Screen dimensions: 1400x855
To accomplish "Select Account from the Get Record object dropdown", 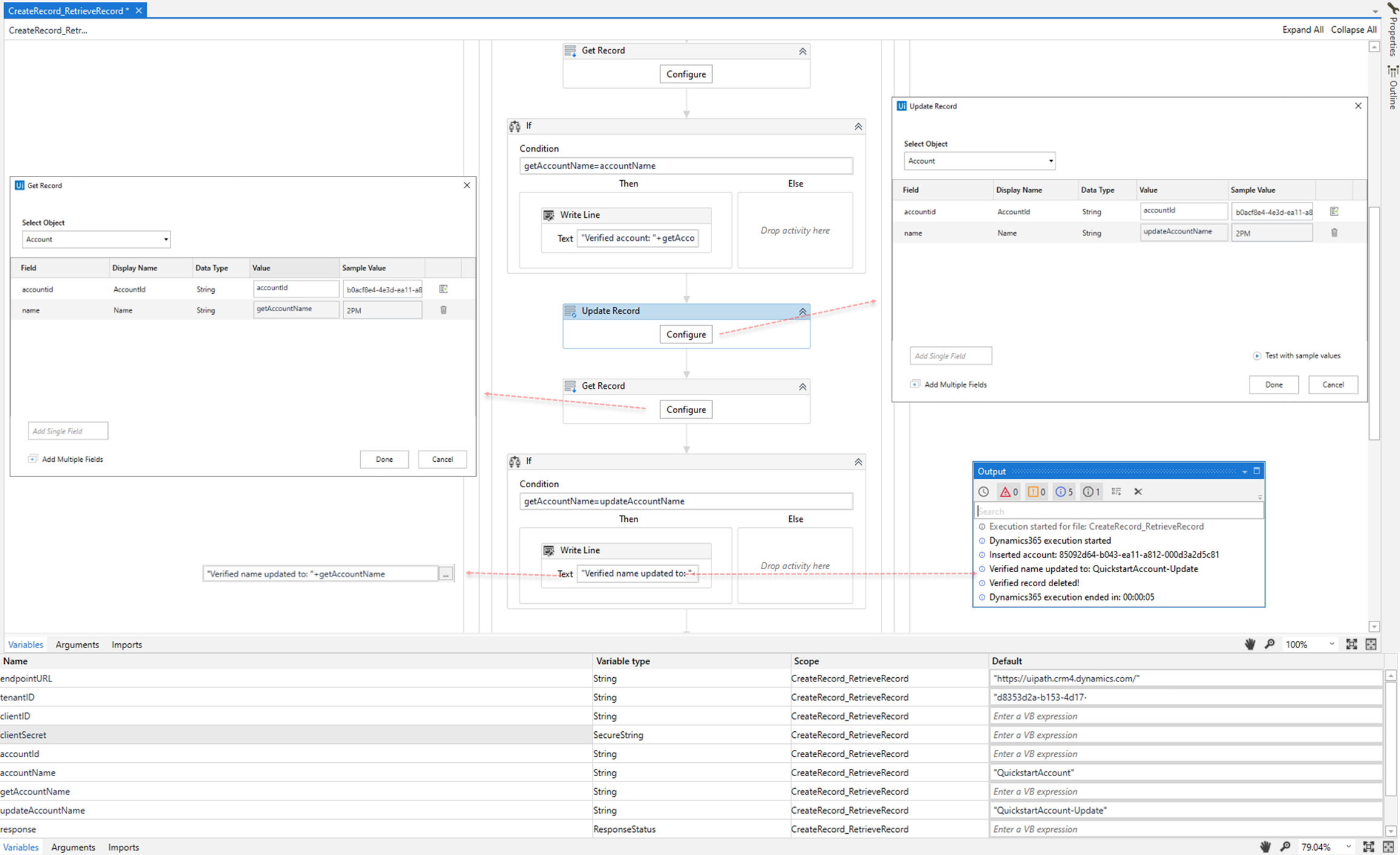I will 95,239.
